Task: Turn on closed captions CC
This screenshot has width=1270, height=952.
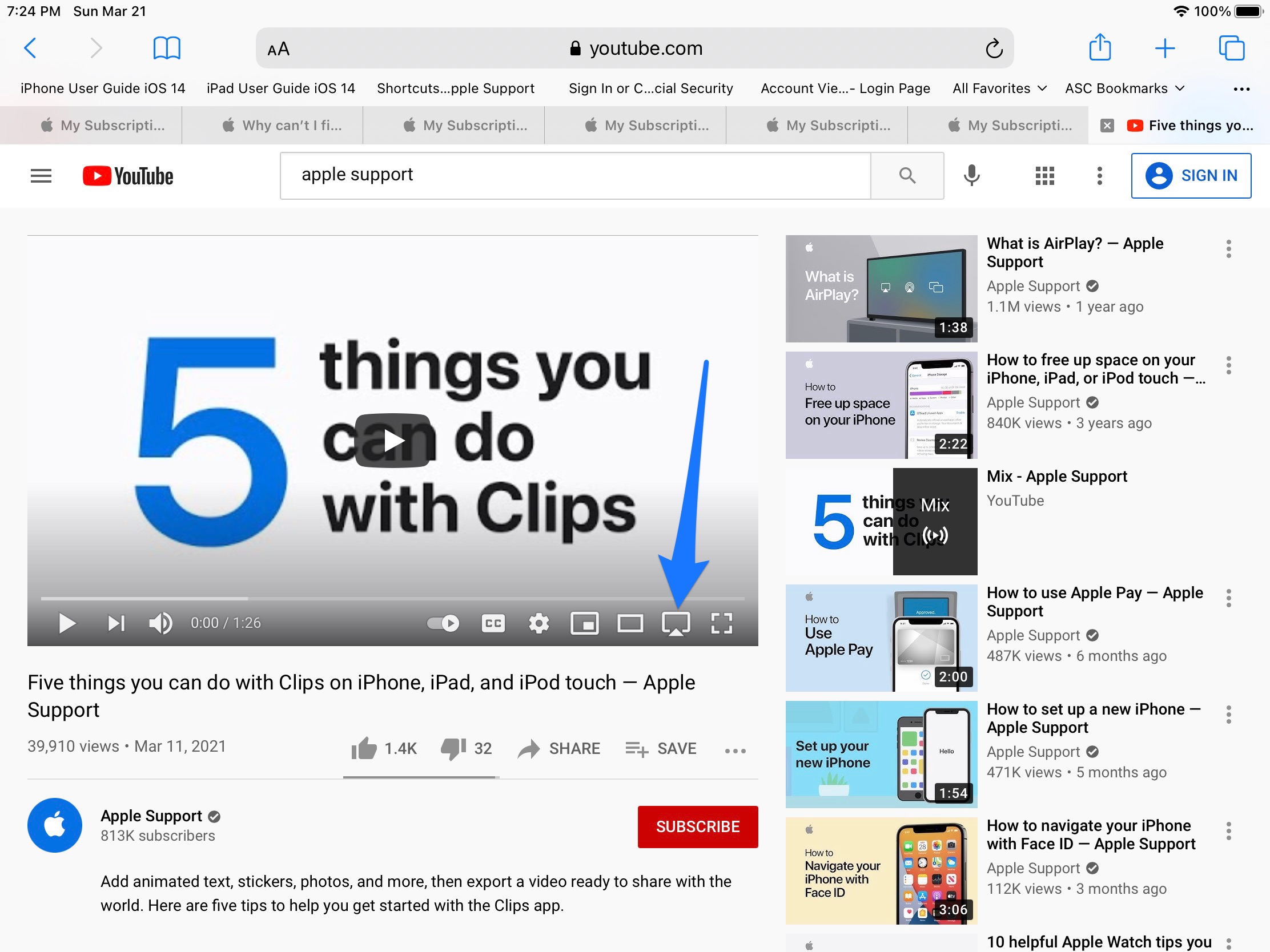Action: point(493,623)
